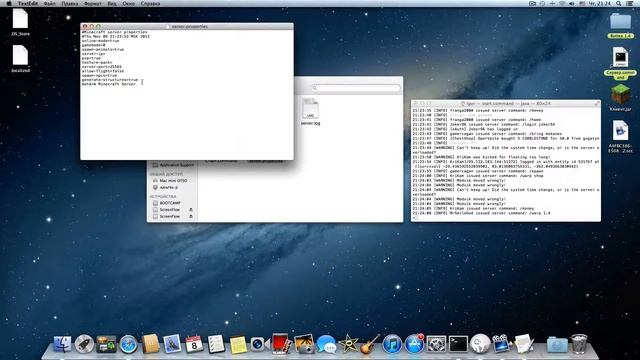Open iPhoto icon in Dock
The height and width of the screenshot is (360, 640).
tap(304, 344)
